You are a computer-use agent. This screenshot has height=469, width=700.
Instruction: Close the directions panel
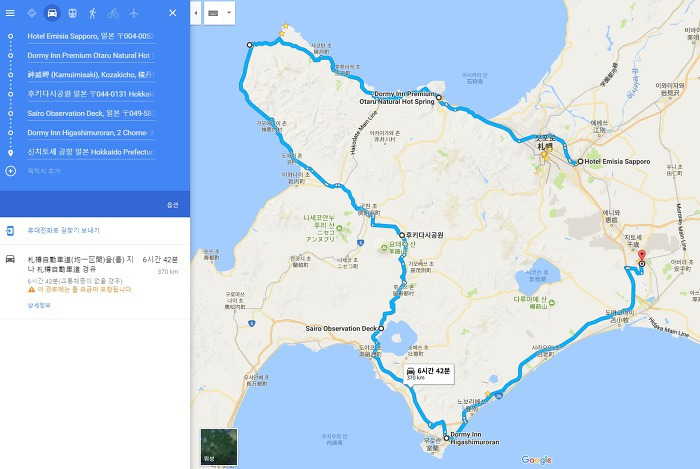(x=173, y=13)
